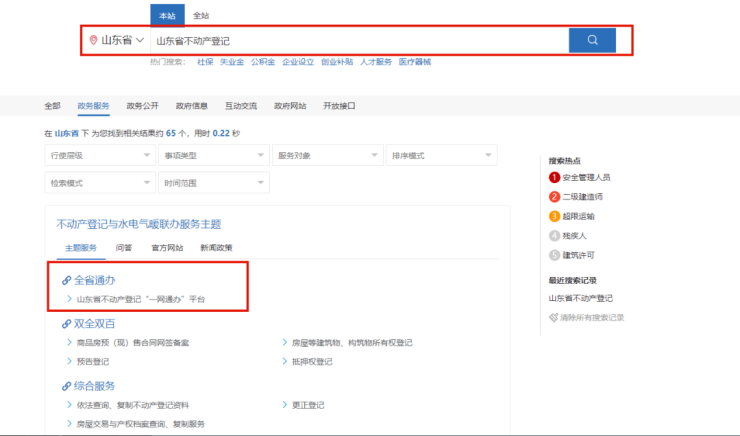
Task: Click the location pin icon beside 山东省
Action: pos(94,40)
